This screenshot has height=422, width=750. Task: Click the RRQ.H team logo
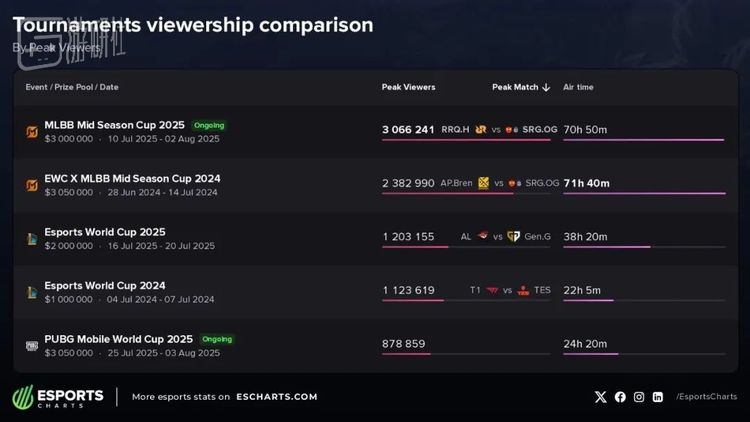pyautogui.click(x=481, y=129)
